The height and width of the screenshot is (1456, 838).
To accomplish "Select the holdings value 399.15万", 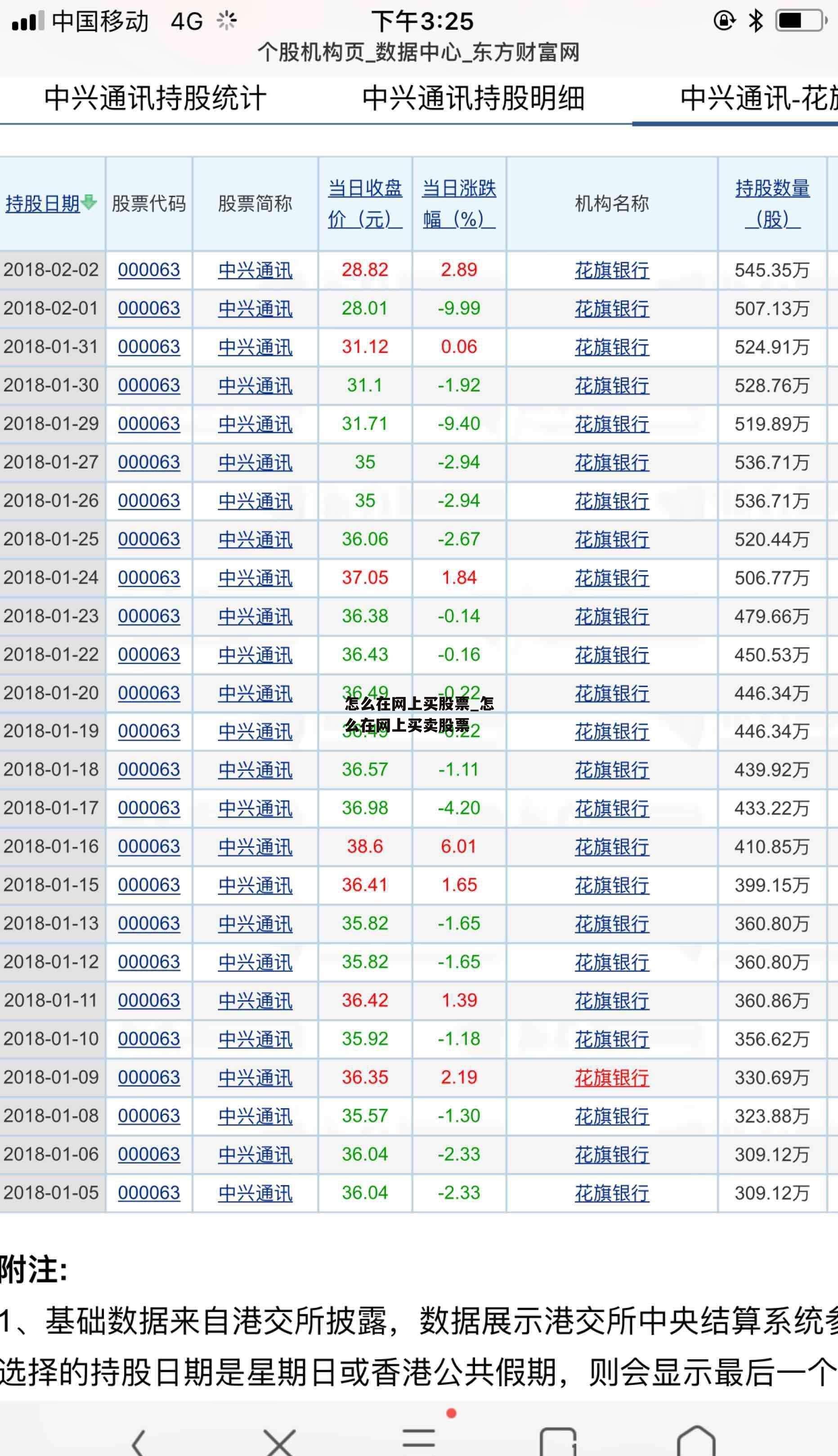I will click(772, 885).
